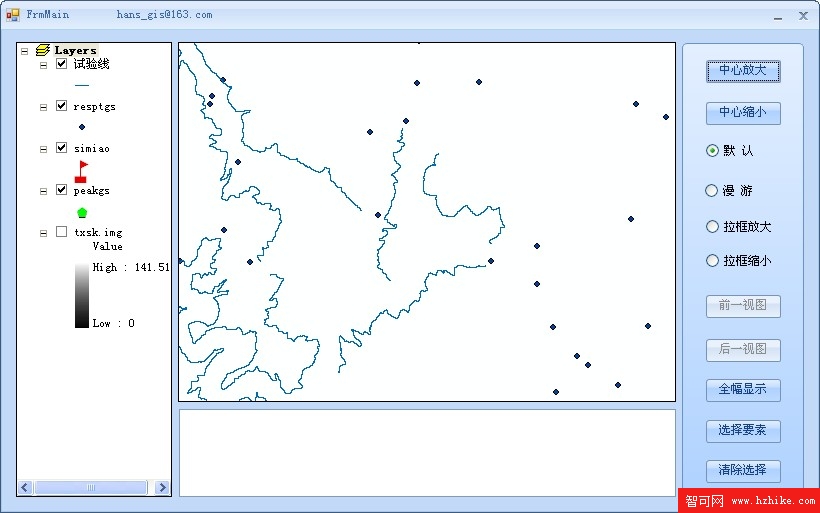
Task: Click the 清除选择 button
Action: pyautogui.click(x=743, y=471)
